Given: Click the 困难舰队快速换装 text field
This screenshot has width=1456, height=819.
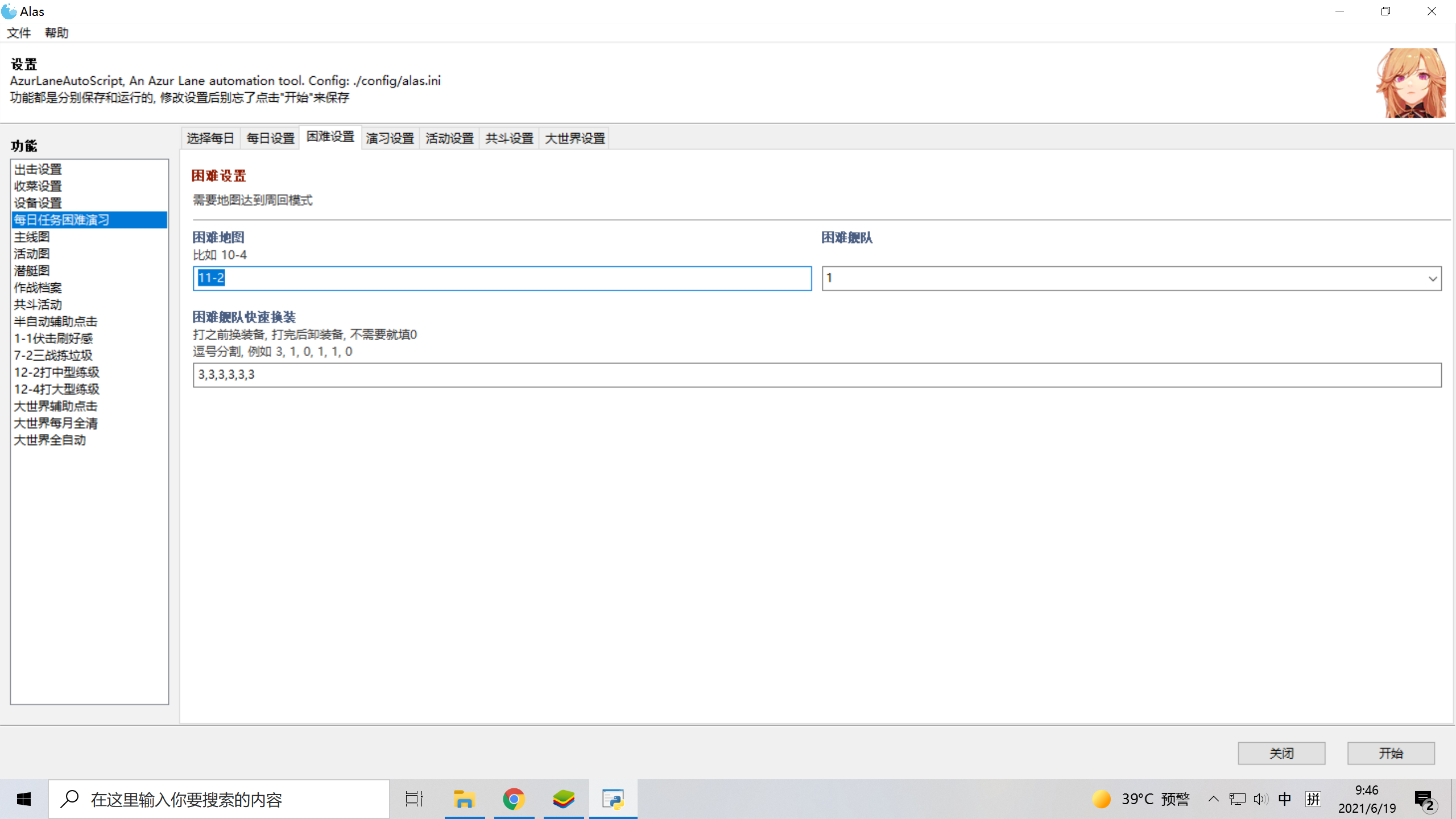Looking at the screenshot, I should pos(817,375).
